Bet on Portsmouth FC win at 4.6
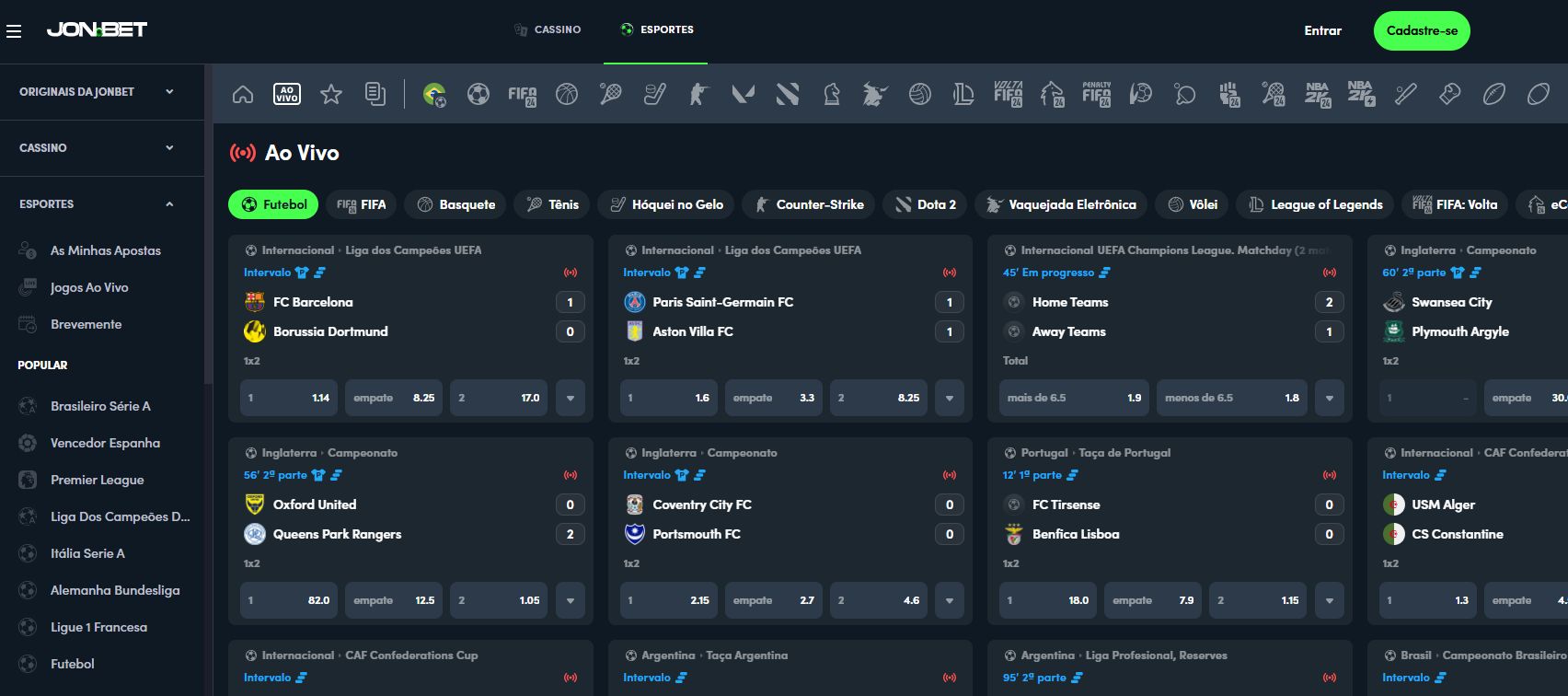This screenshot has height=696, width=1568. tap(879, 601)
